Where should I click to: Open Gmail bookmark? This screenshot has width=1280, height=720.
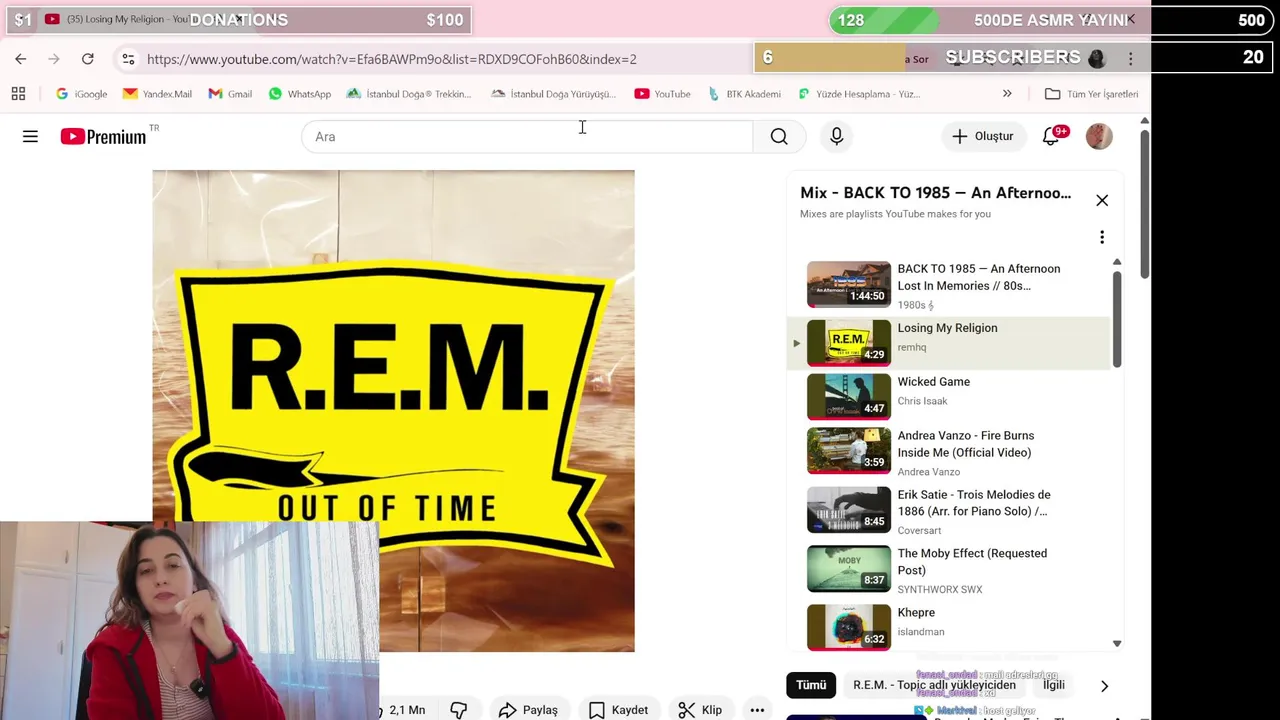click(230, 94)
